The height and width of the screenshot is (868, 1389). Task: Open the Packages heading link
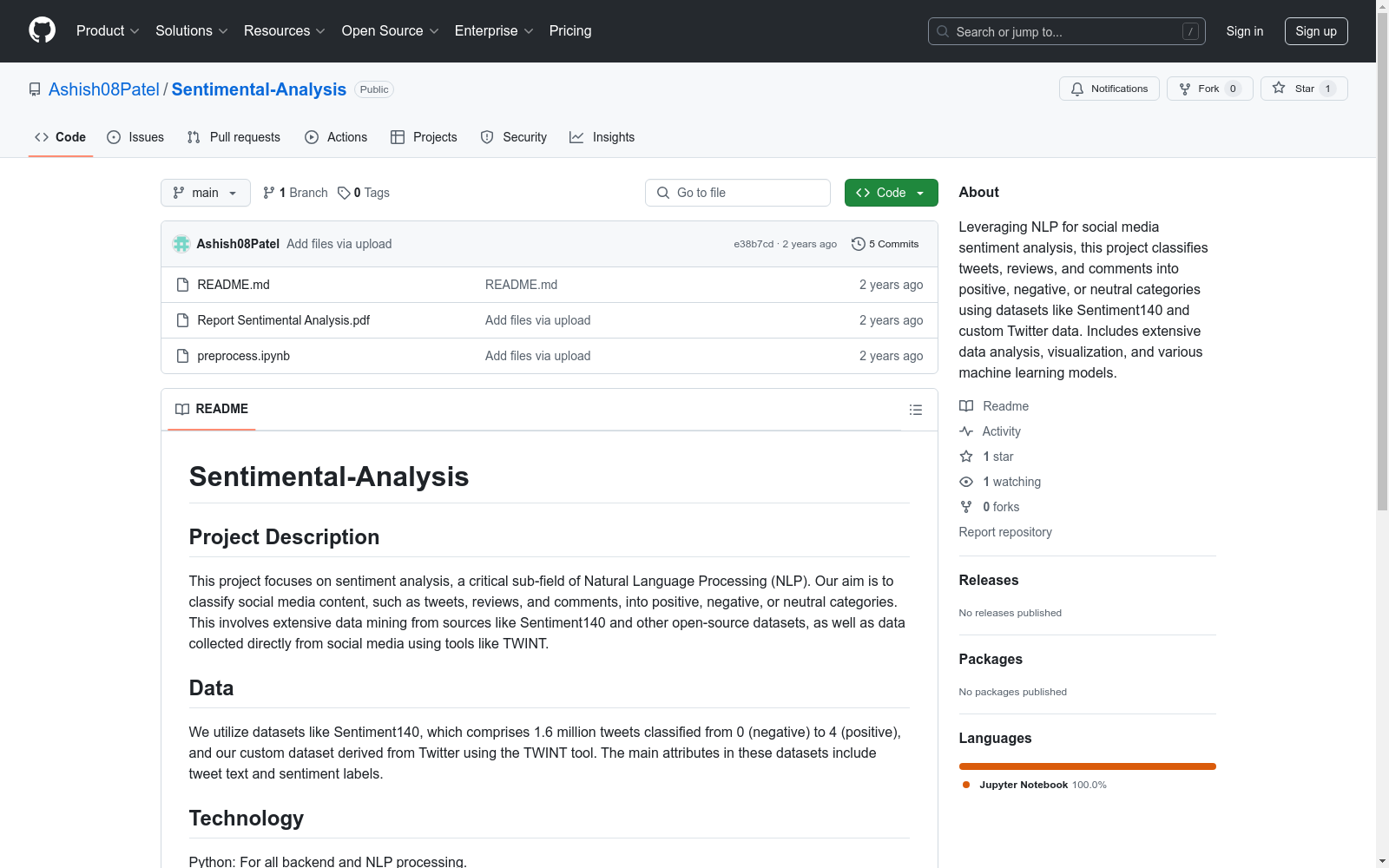pos(991,659)
